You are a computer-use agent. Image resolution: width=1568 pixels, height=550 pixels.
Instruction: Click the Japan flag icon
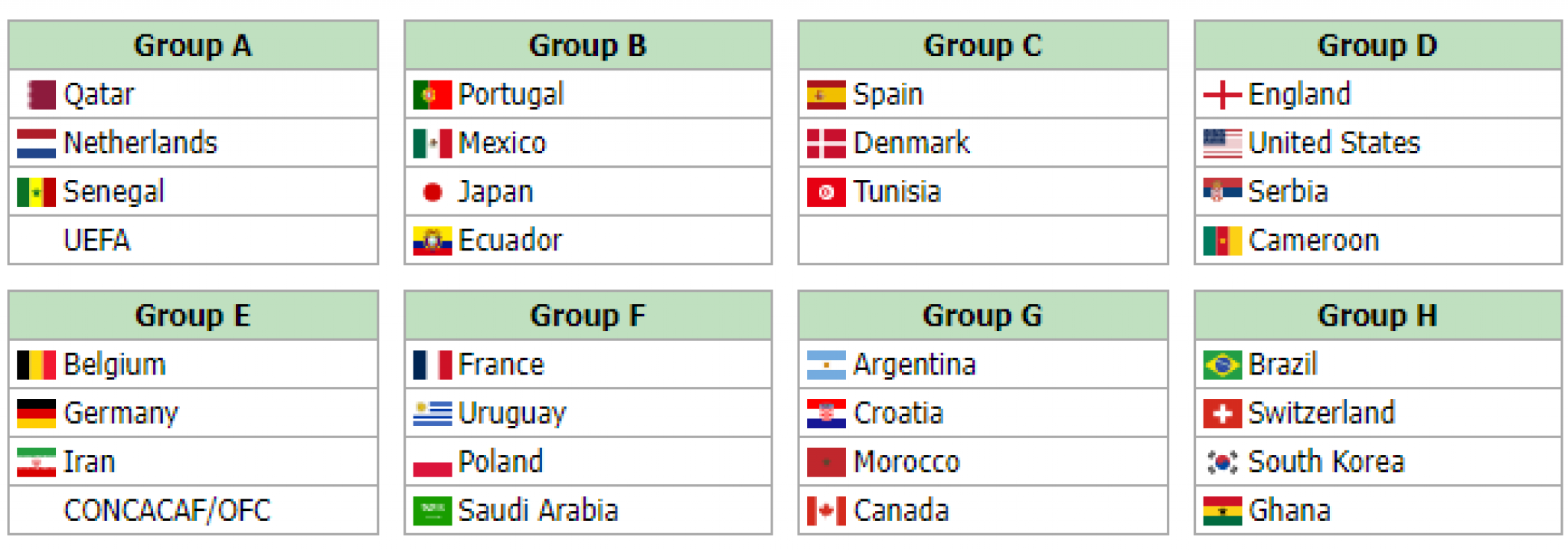[432, 192]
